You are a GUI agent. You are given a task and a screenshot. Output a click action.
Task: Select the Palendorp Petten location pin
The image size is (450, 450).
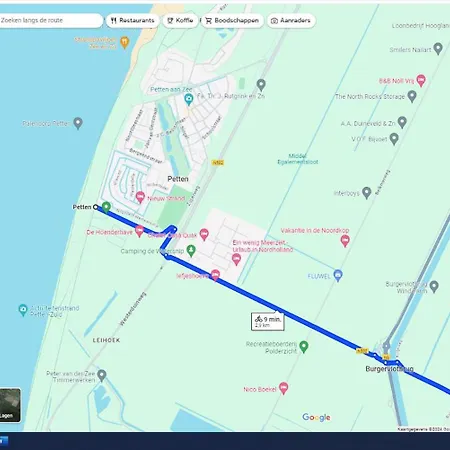[78, 123]
